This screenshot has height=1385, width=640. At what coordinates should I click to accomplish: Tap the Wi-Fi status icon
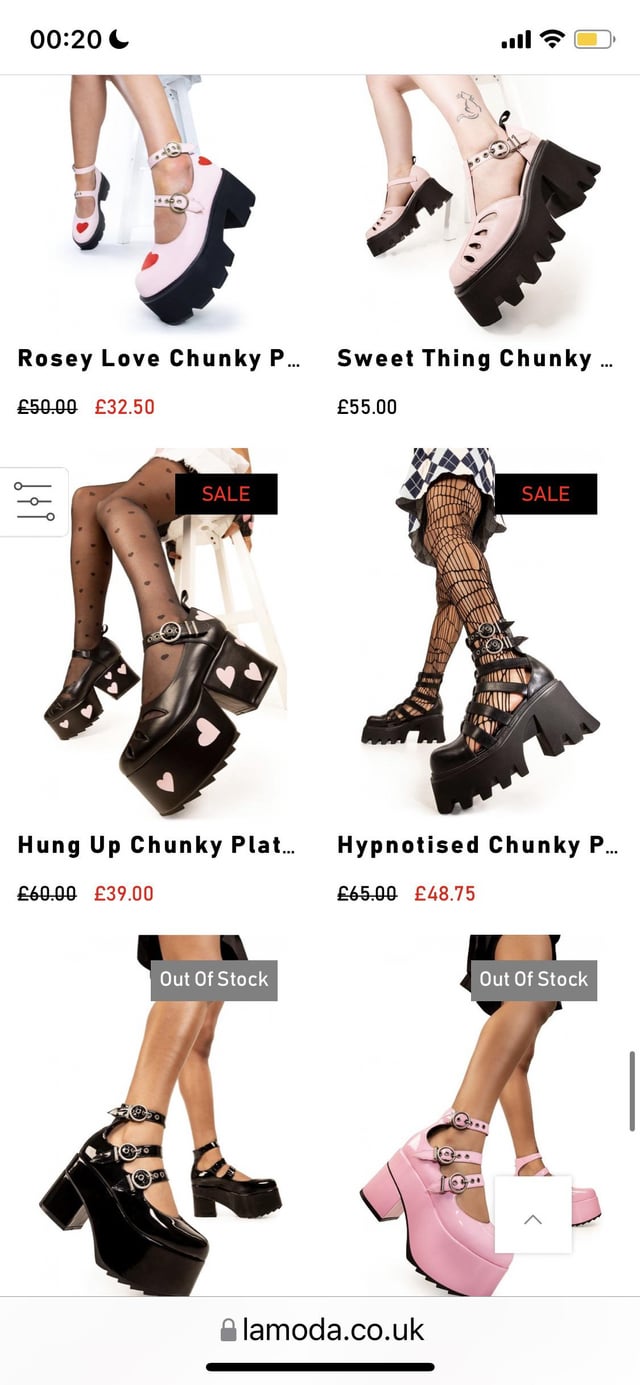point(551,40)
